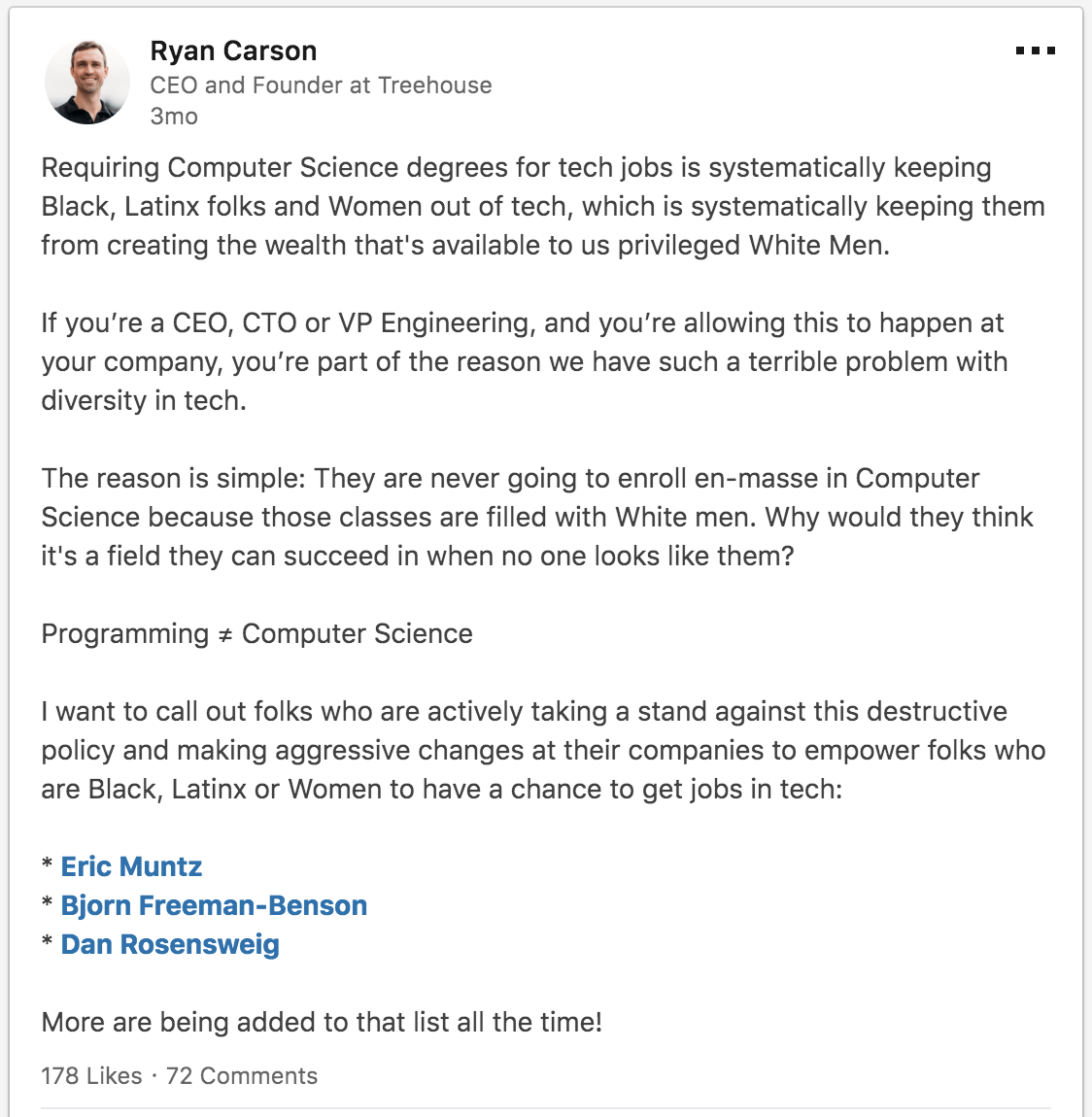Viewport: 1092px width, 1117px height.
Task: Click the asterisk bullet before Eric Muntz
Action: 47,863
